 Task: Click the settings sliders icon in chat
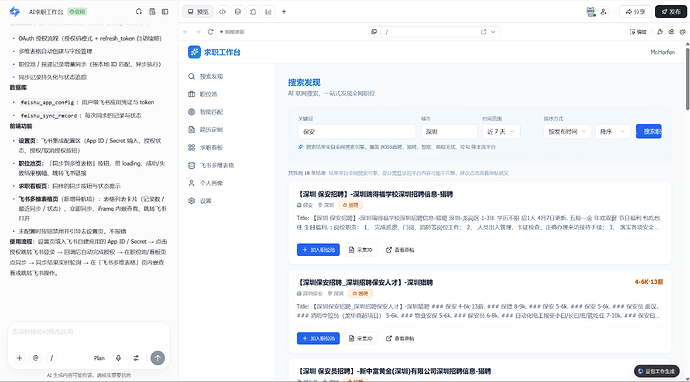click(x=136, y=358)
